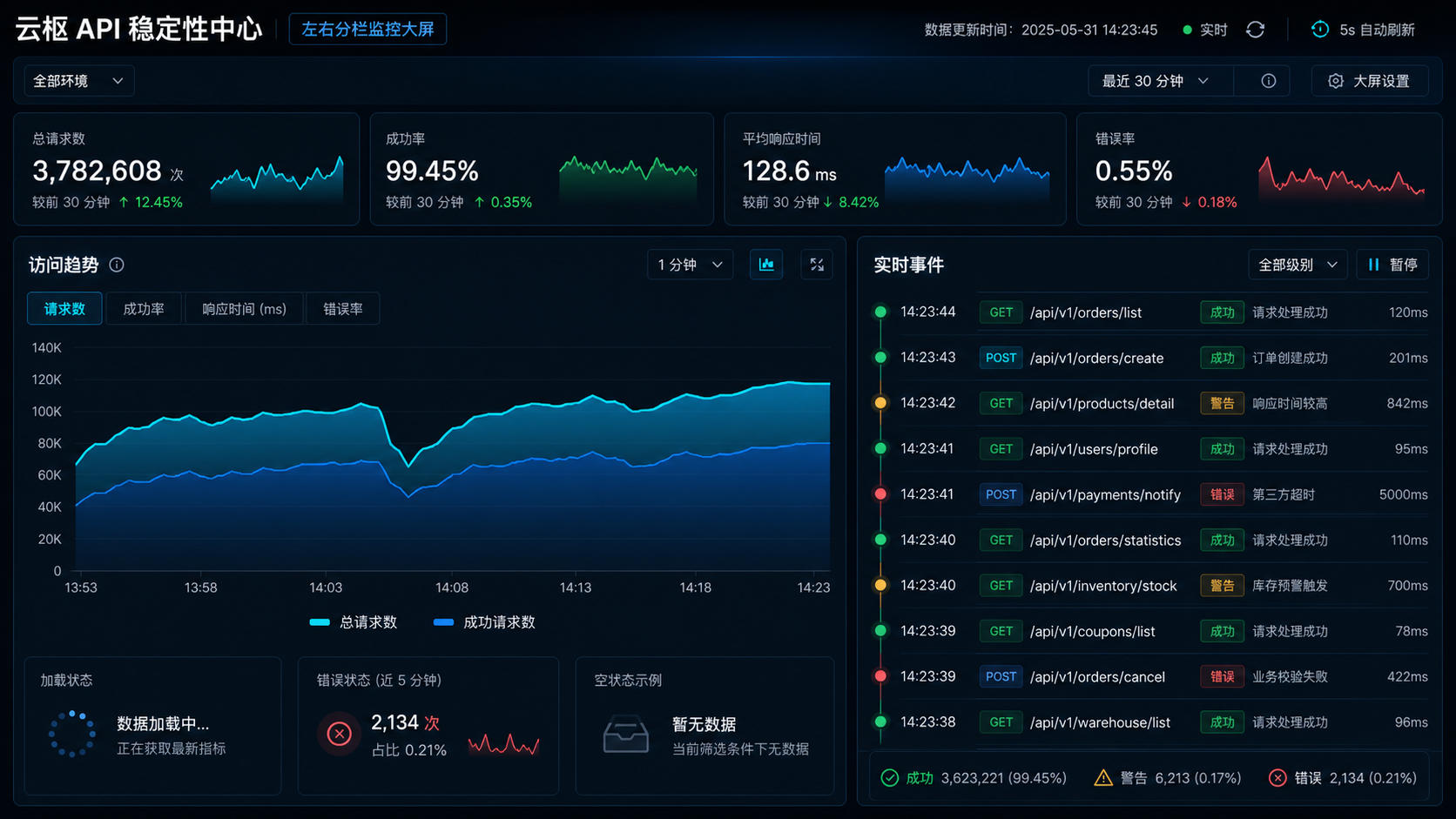
Task: Click the 6,213 (0.17%) warning count
Action: (x=1197, y=778)
